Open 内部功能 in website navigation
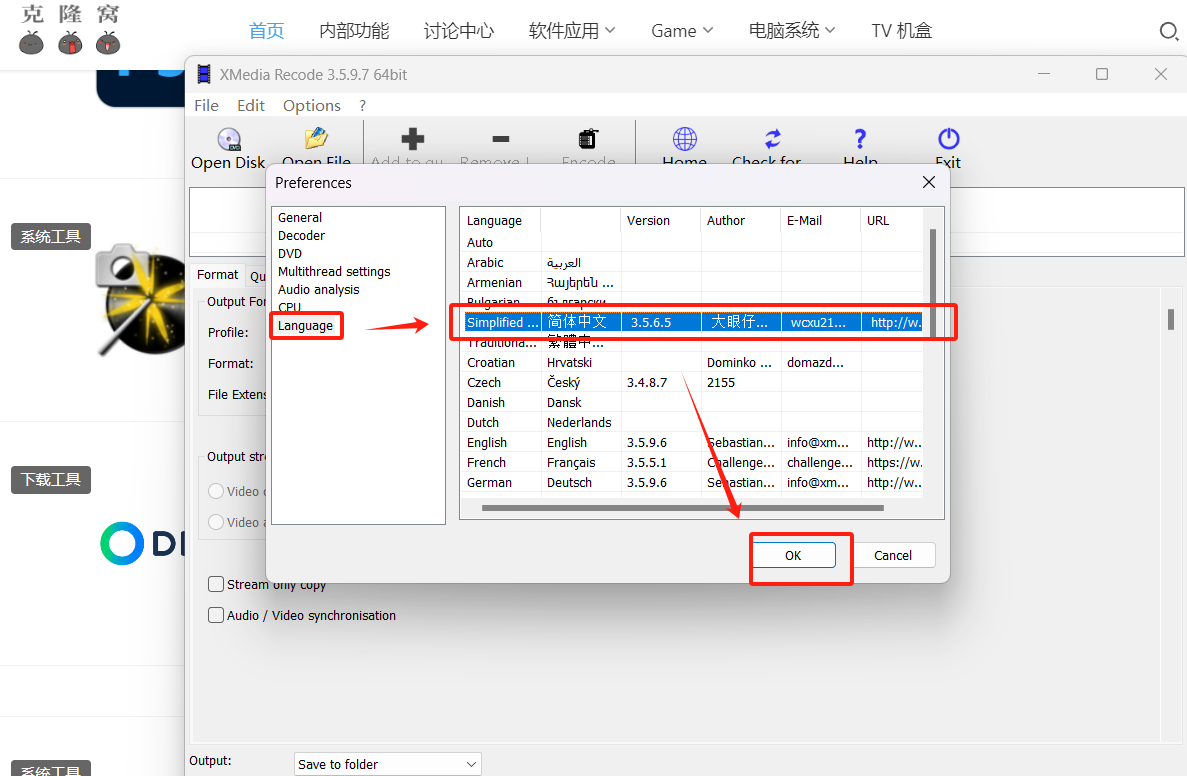 [354, 31]
